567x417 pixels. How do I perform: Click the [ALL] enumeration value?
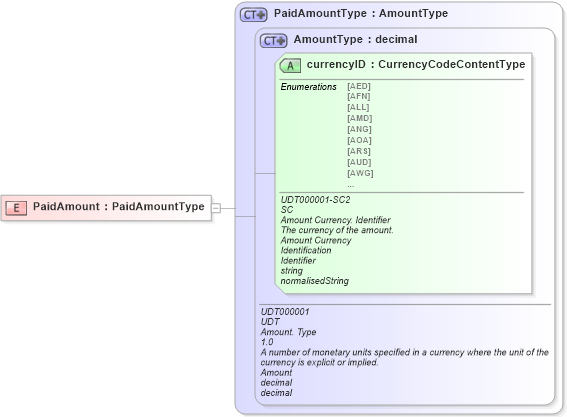click(x=358, y=107)
